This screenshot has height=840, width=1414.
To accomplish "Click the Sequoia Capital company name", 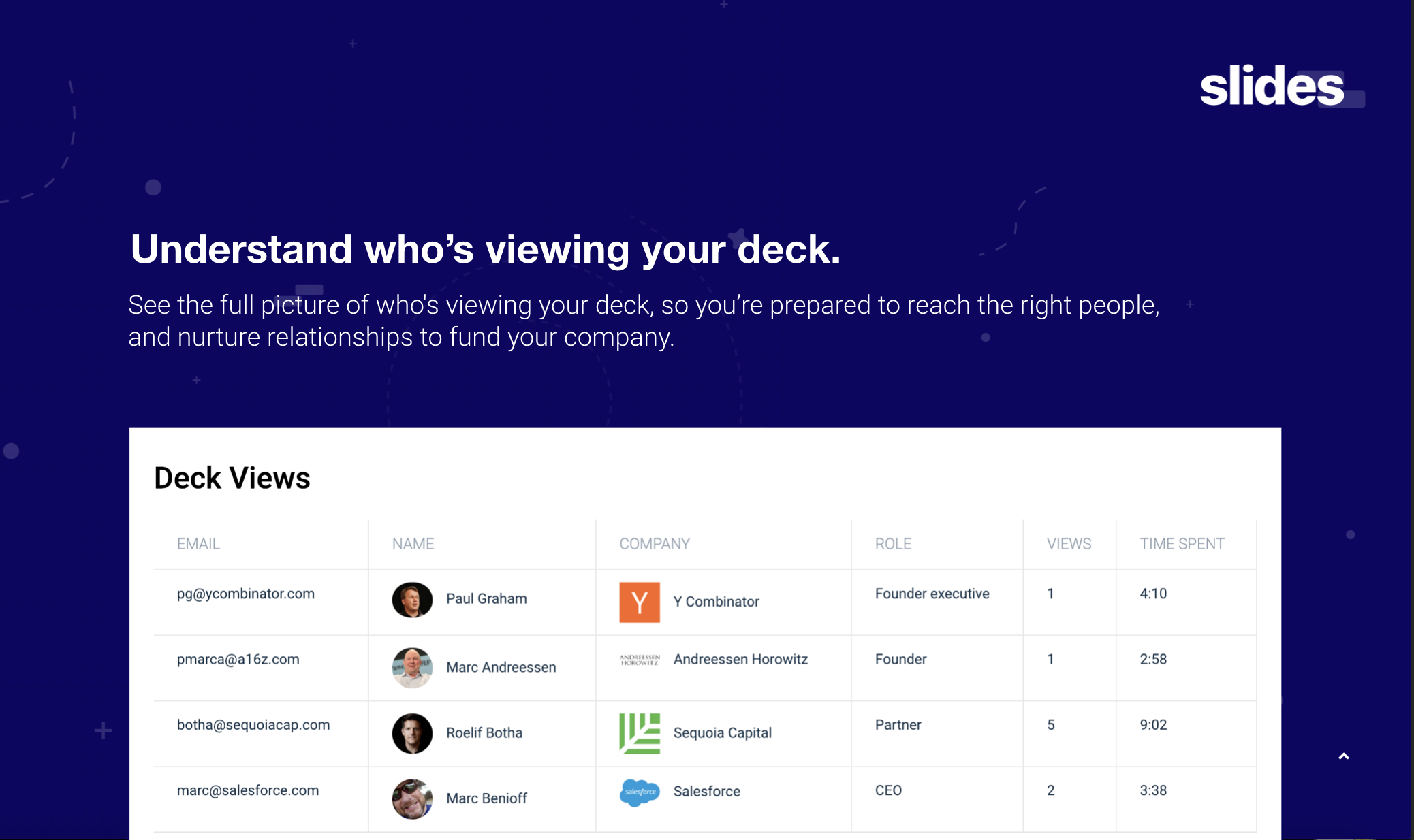I will click(x=722, y=733).
